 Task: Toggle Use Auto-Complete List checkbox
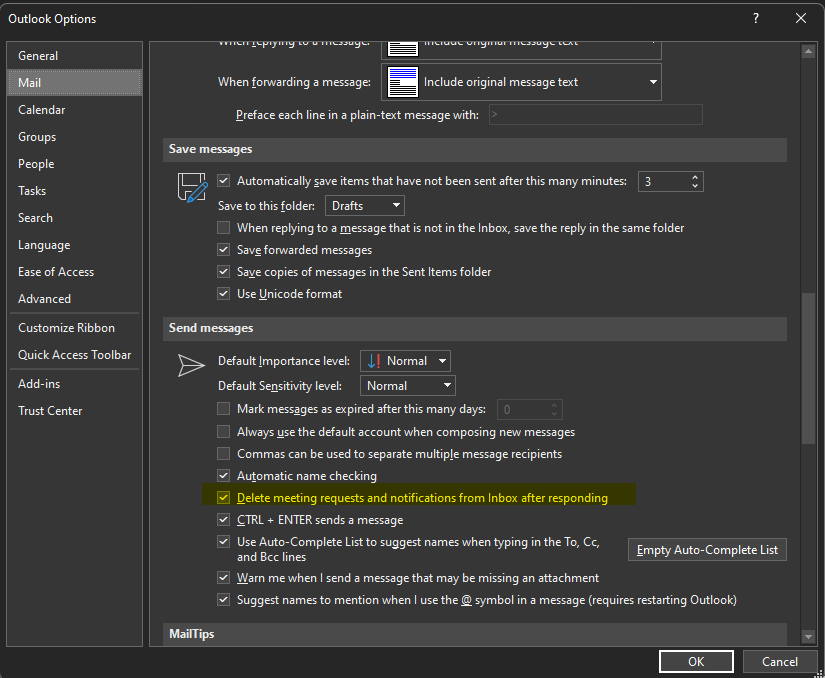pos(224,542)
